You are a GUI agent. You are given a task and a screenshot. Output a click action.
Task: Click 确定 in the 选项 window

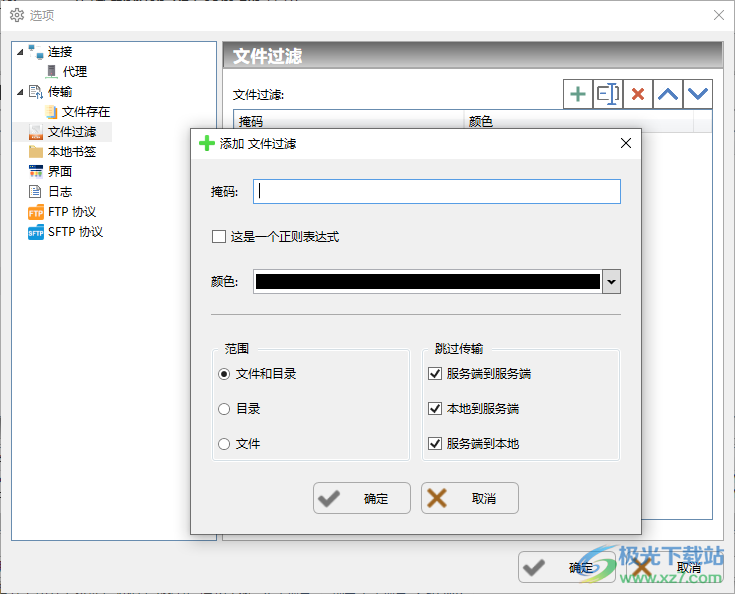(x=567, y=567)
